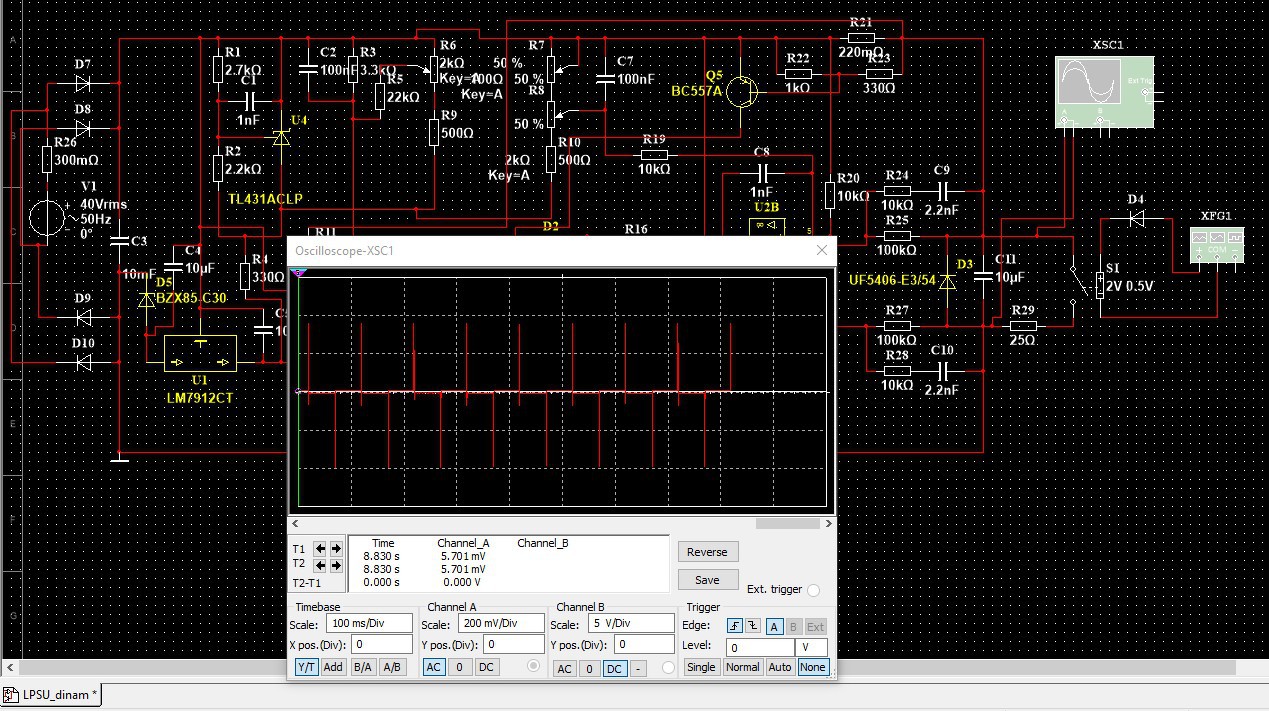Select the U4 TL431ACLP symbol
The height and width of the screenshot is (711, 1269).
(x=280, y=139)
